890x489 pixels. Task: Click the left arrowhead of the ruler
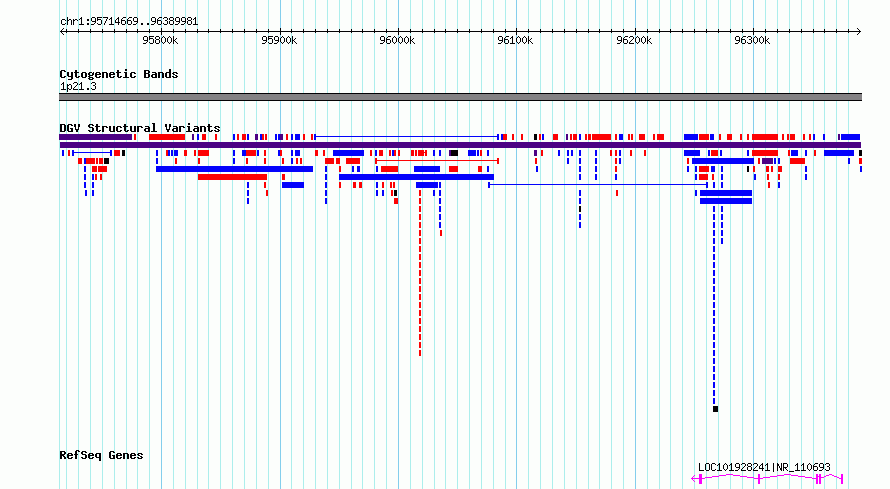(62, 32)
